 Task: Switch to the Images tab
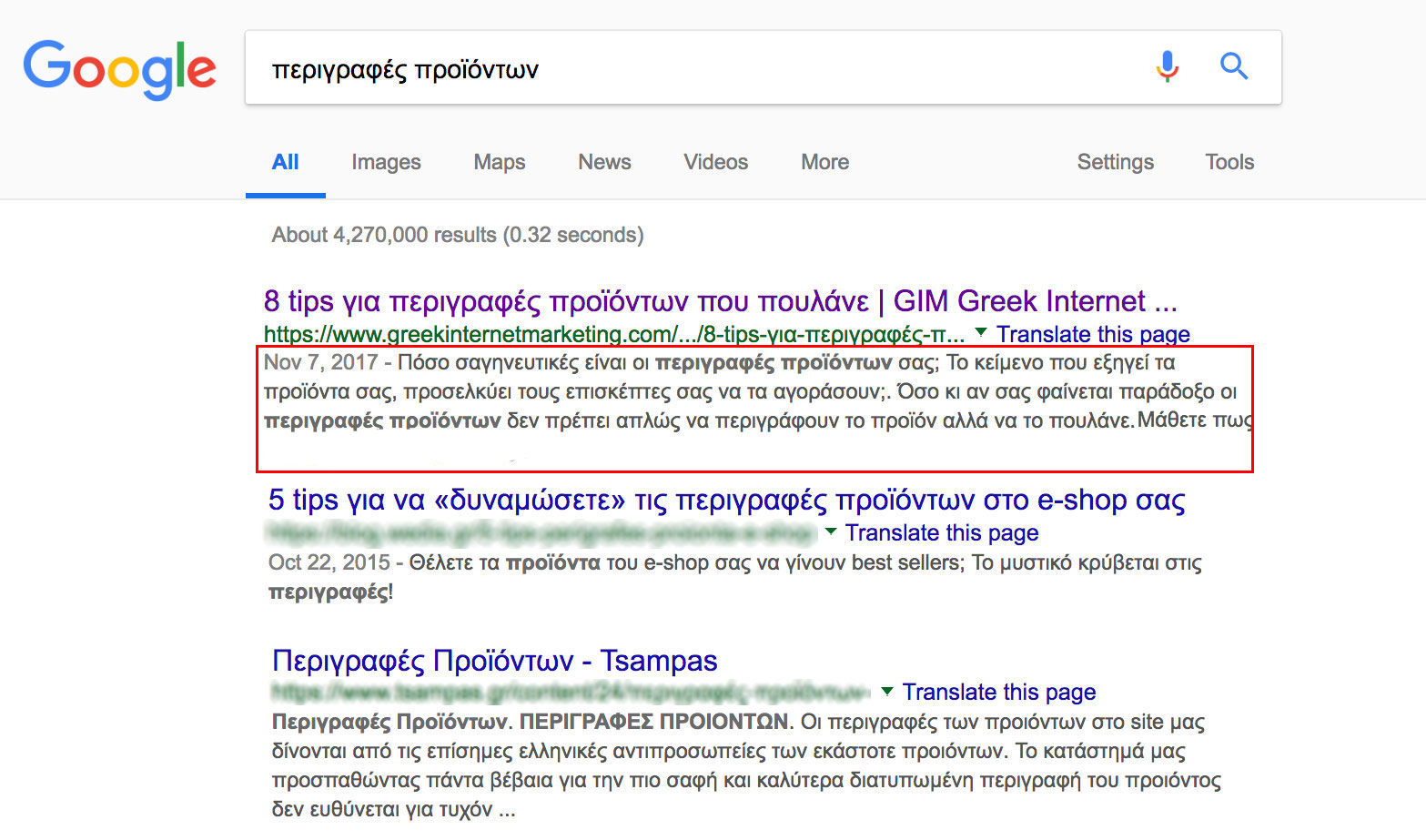[387, 162]
